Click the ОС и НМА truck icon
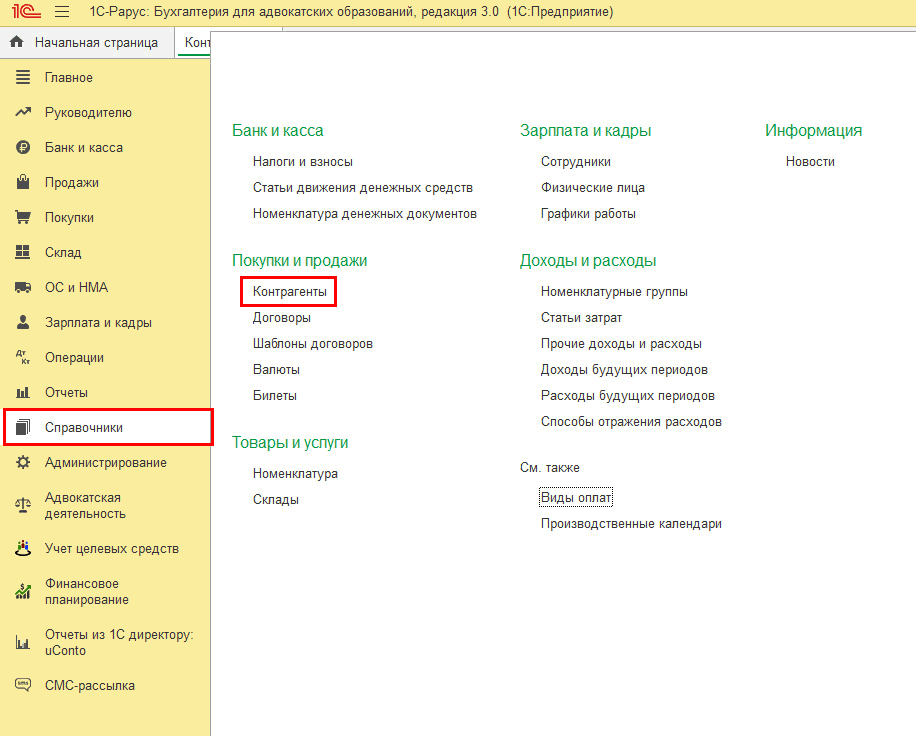 (23, 288)
